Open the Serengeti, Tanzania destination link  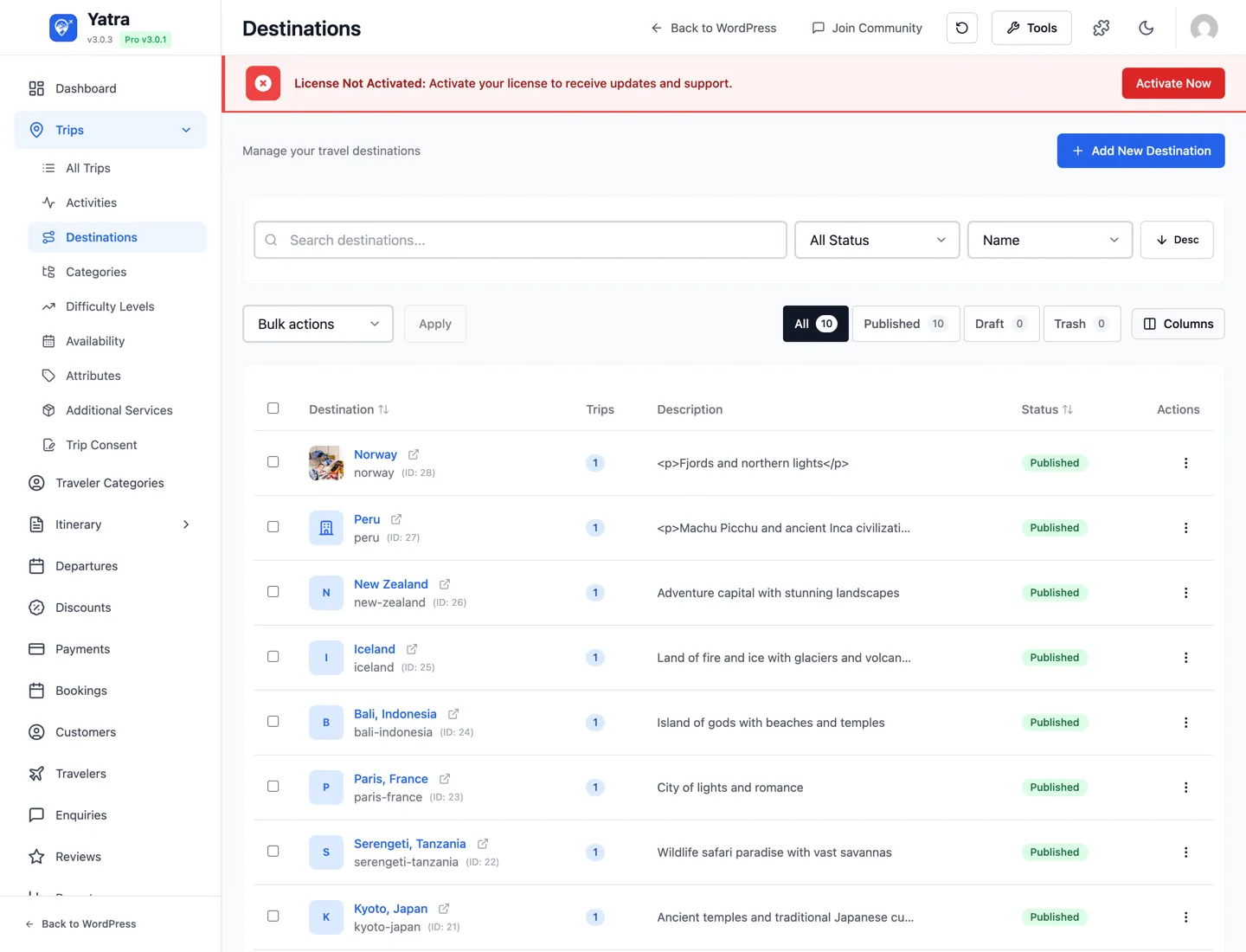(x=410, y=844)
